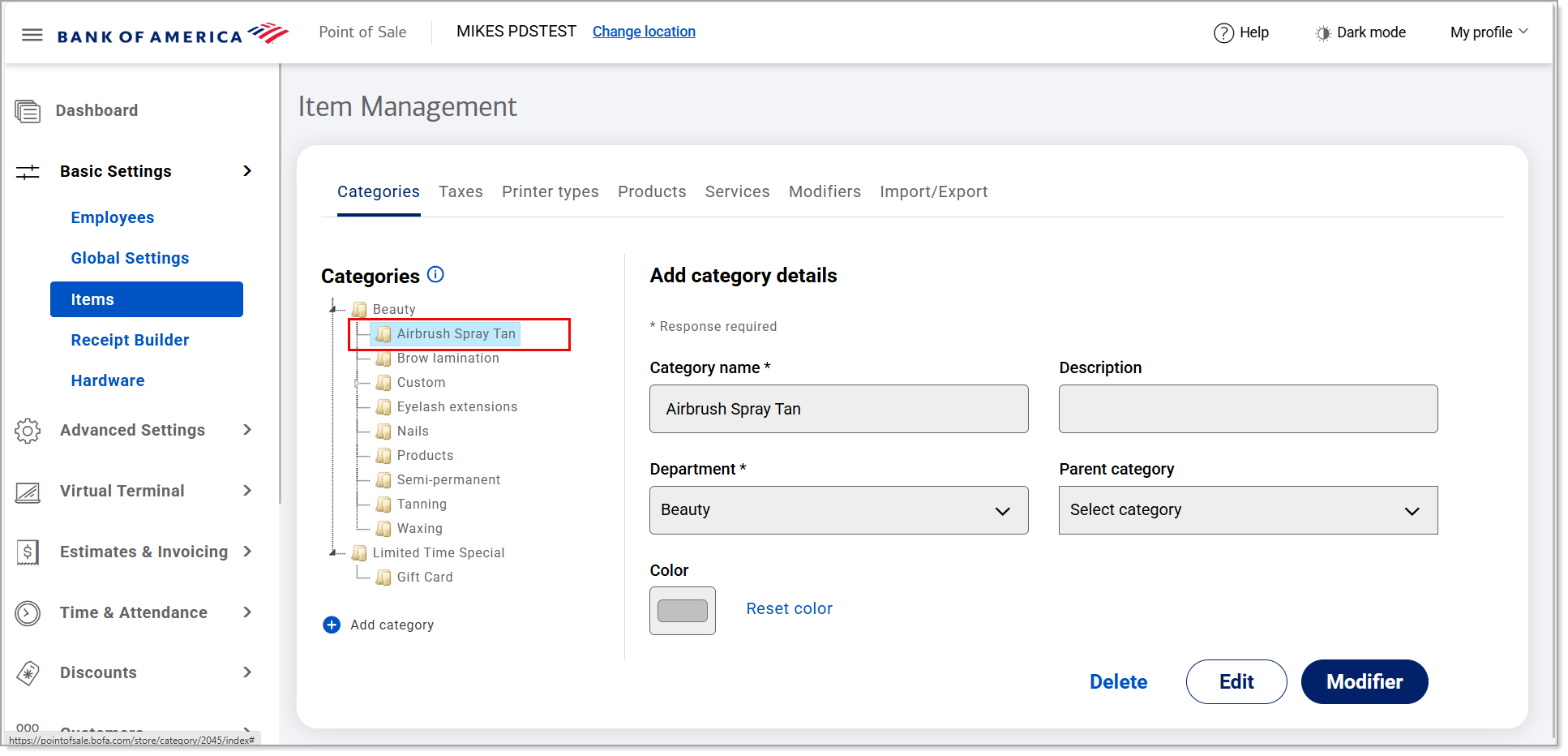Open Employees in the sidebar
Screen dimensions: 1568x756
pyautogui.click(x=112, y=217)
